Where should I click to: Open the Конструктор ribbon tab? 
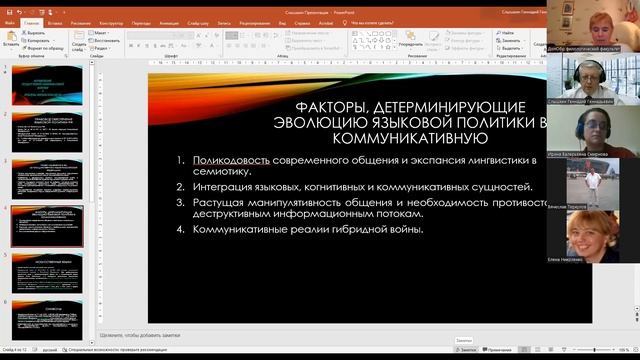point(111,23)
